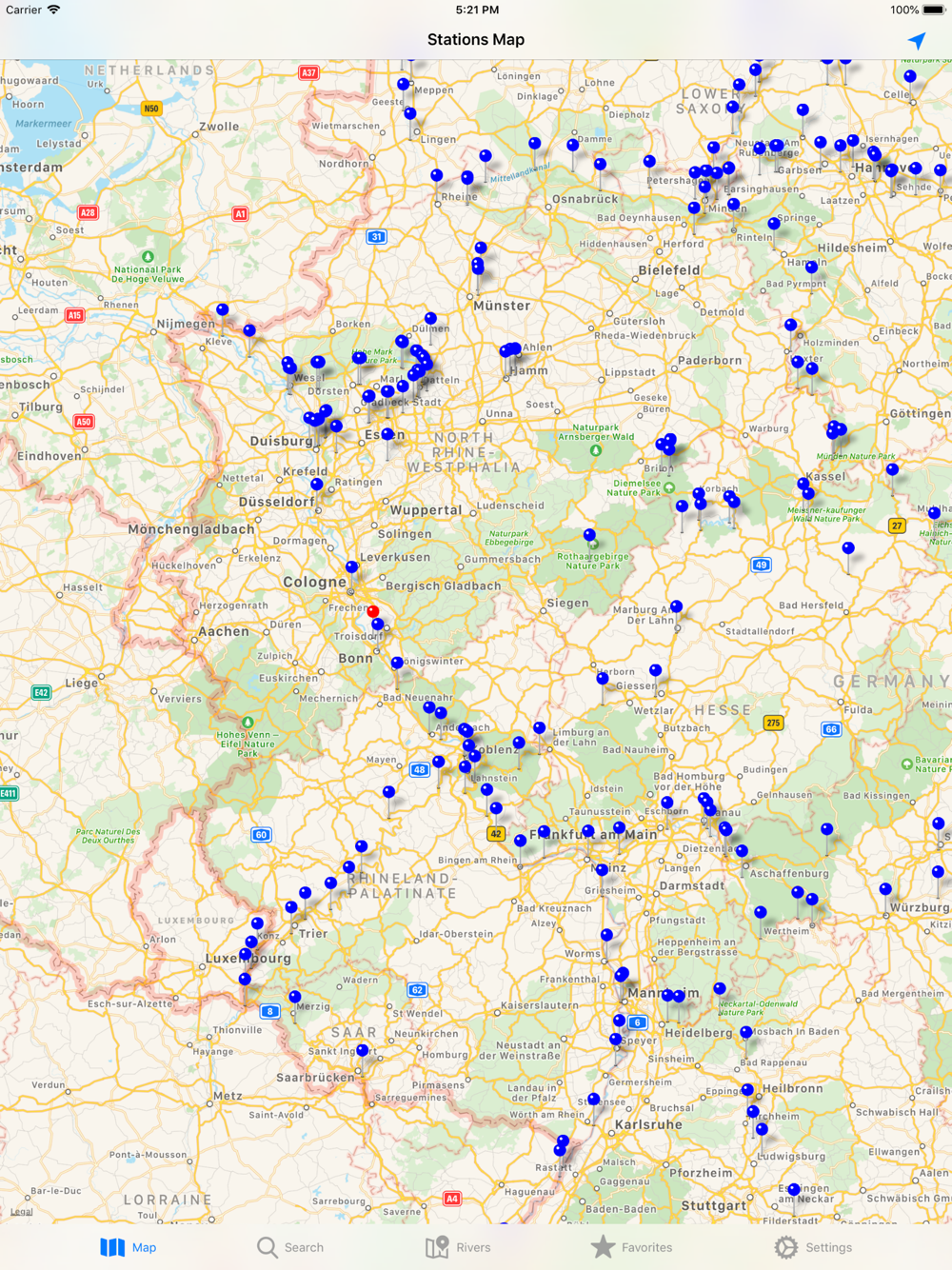The image size is (952, 1270).
Task: Tap the Aachen city label
Action: 224,631
